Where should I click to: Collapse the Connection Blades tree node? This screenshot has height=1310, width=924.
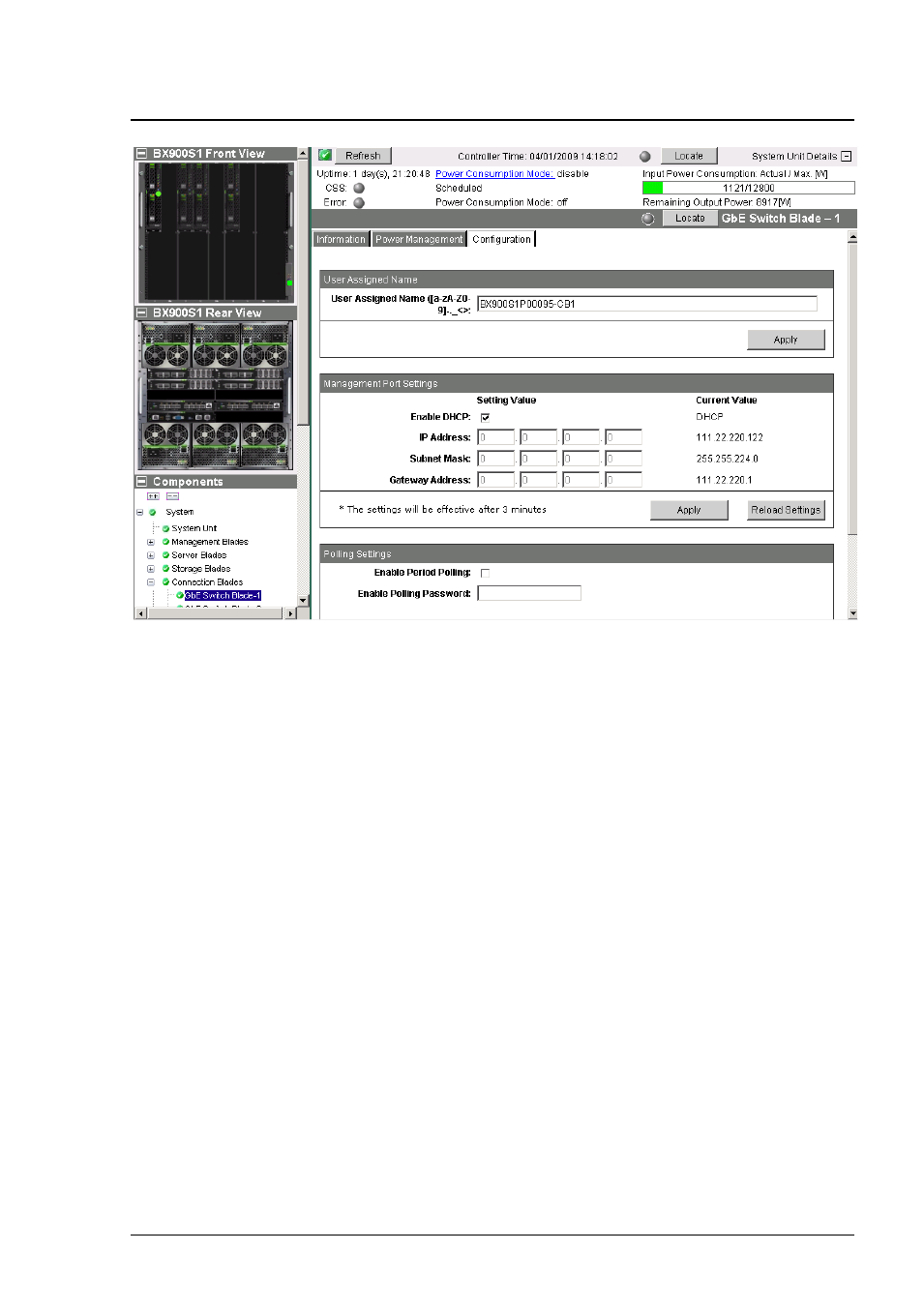(150, 582)
